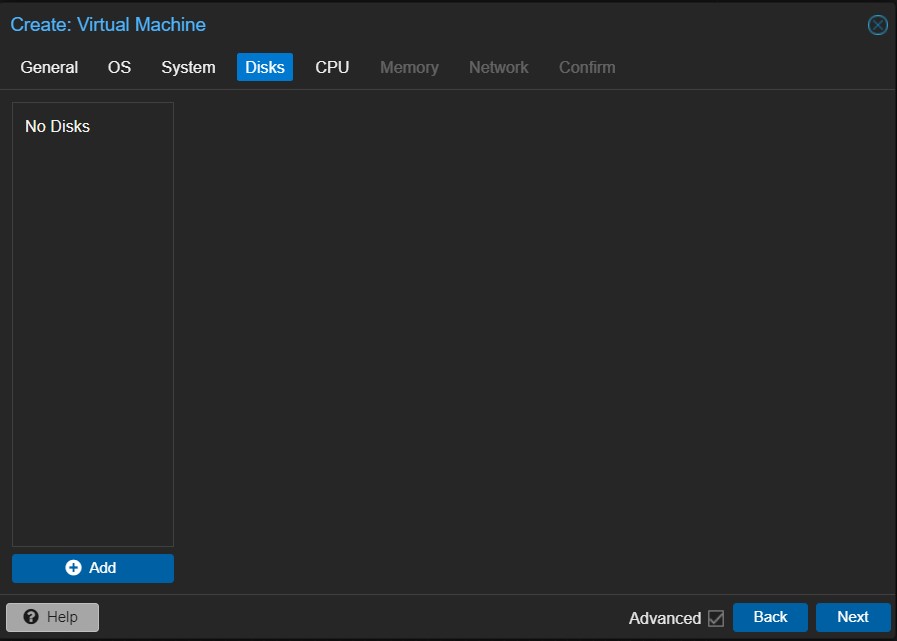Untick the Advanced checkbox
Screen dimensions: 897x641
tap(716, 618)
